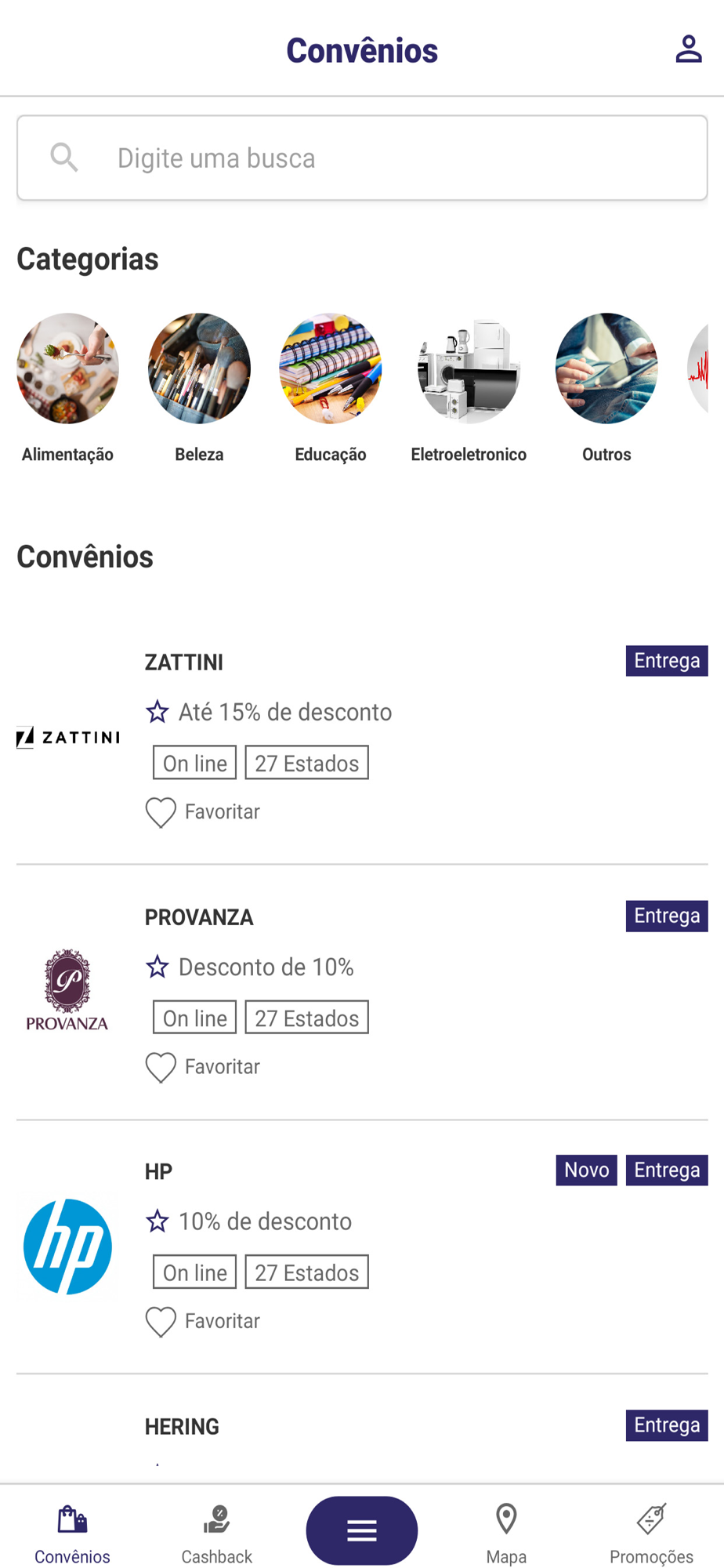Open the Cashback tab

tap(216, 1534)
